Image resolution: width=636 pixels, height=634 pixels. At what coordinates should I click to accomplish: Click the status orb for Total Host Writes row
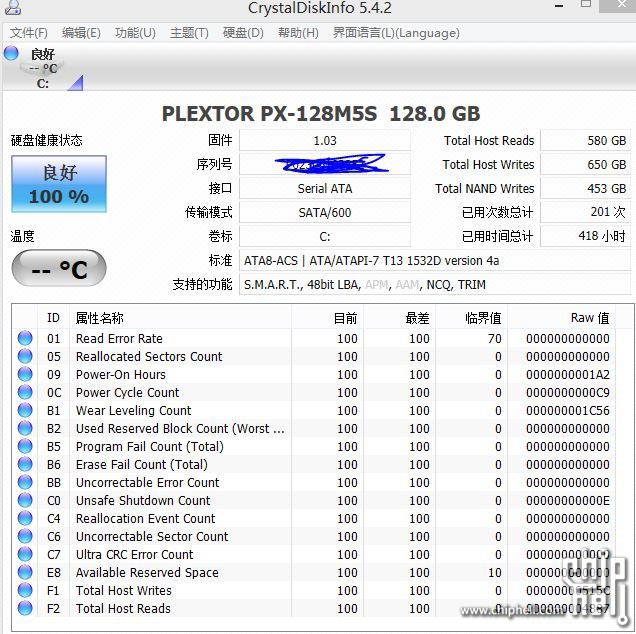pyautogui.click(x=25, y=590)
